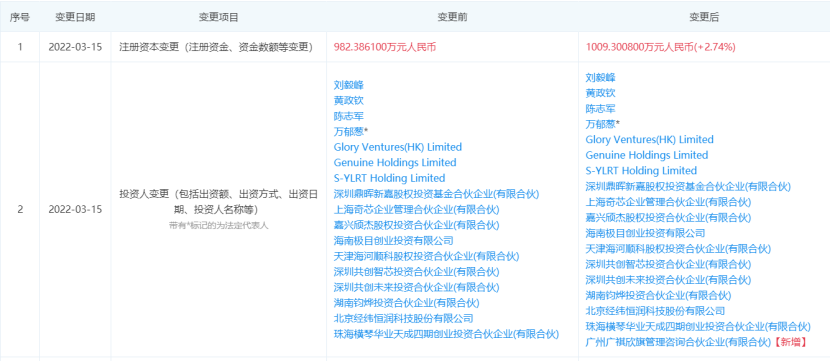Open 珠海横琴华业天成四期 link in 变更后
Image resolution: width=831 pixels, height=361 pixels.
tap(699, 327)
